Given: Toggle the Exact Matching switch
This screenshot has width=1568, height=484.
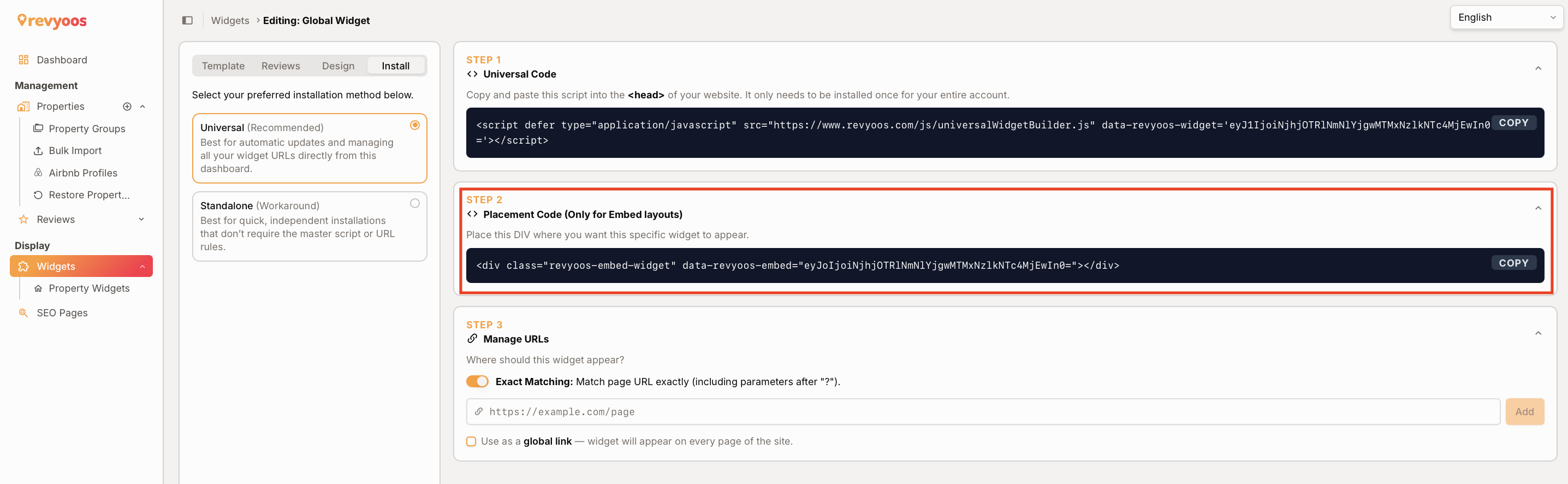Looking at the screenshot, I should tap(477, 382).
